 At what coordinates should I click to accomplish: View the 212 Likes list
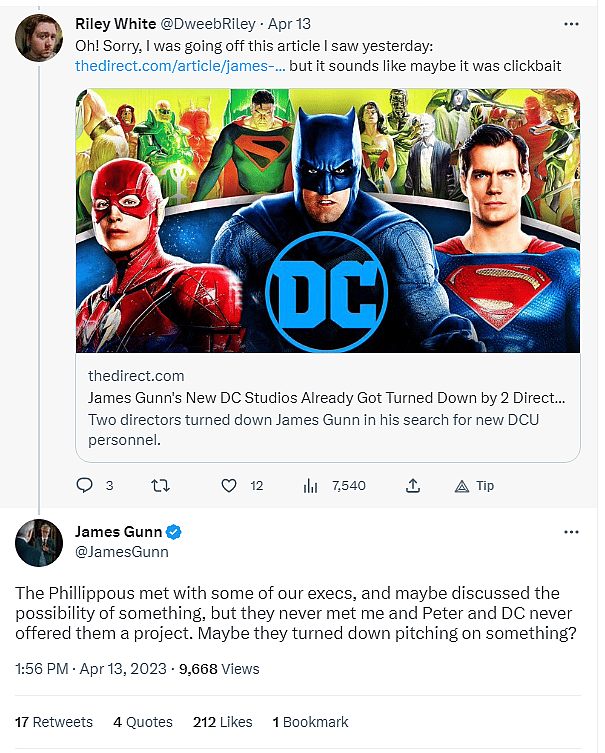(221, 722)
